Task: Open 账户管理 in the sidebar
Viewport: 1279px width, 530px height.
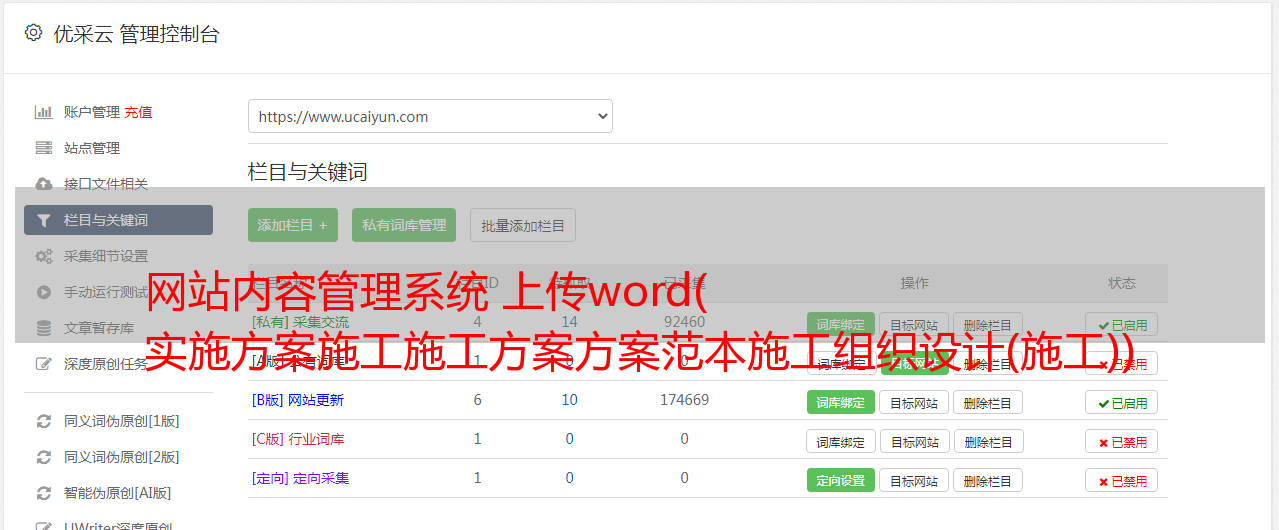Action: tap(92, 112)
